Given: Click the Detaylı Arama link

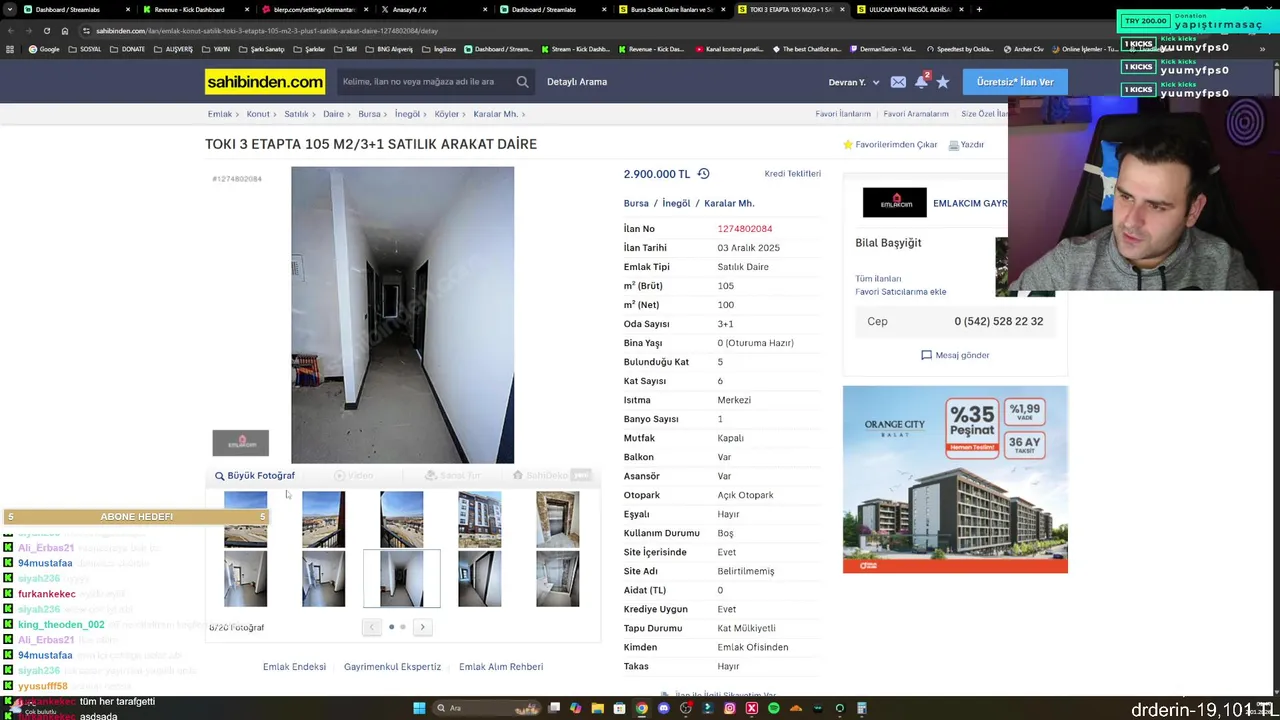Looking at the screenshot, I should click(577, 82).
